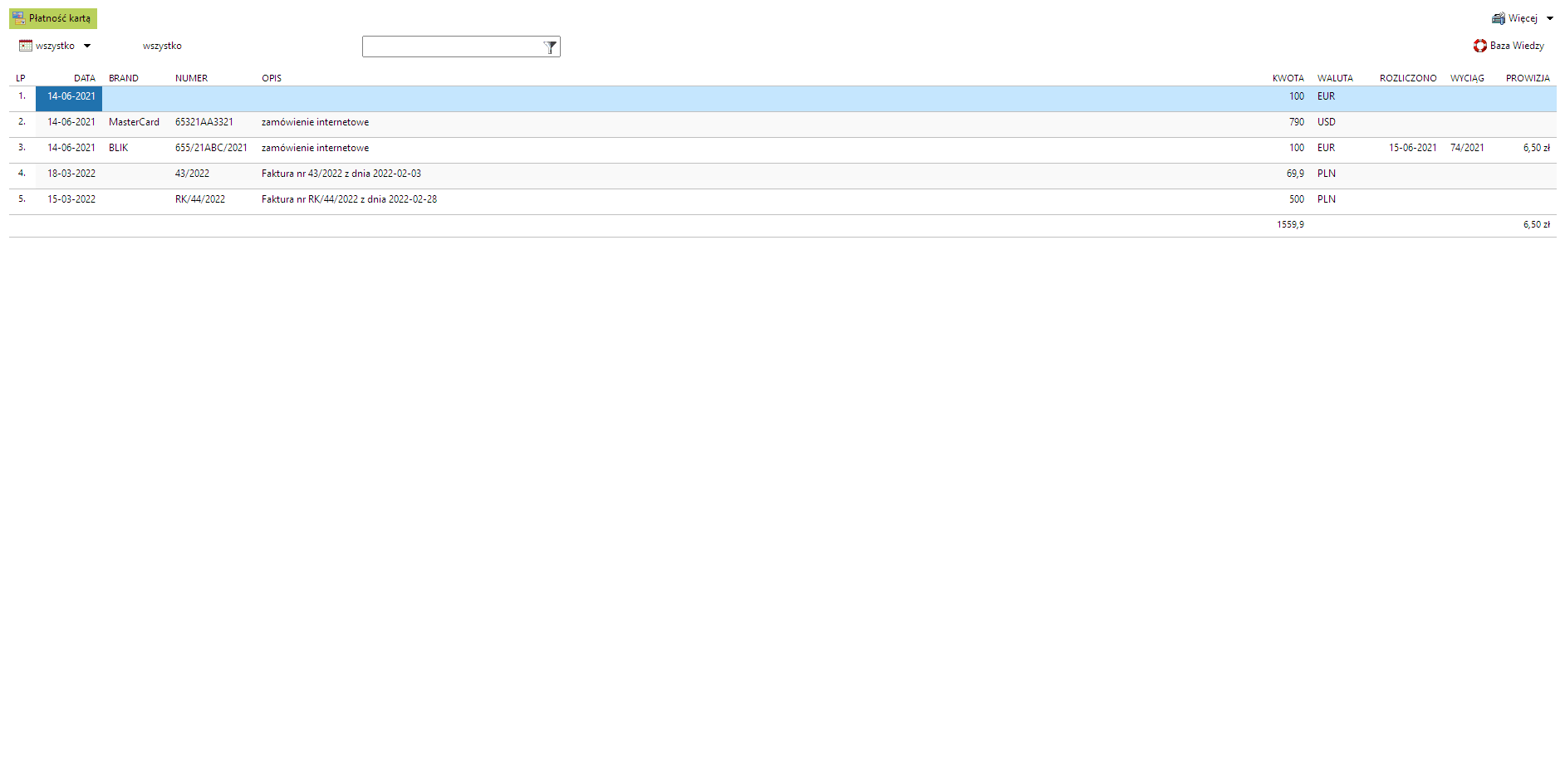Click the ROZLICZONO column header
Viewport: 1565px width, 784px height.
tap(1408, 78)
